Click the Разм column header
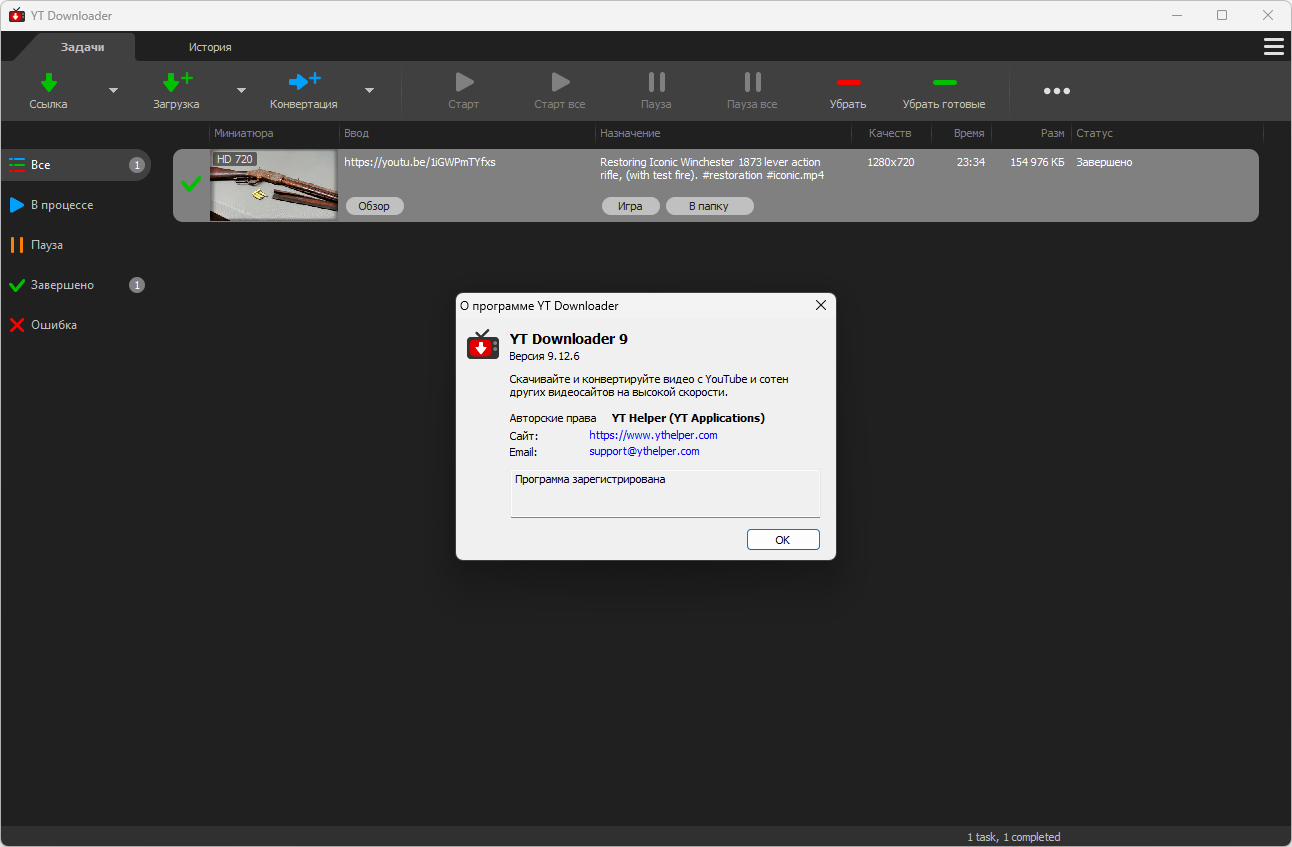 1052,133
